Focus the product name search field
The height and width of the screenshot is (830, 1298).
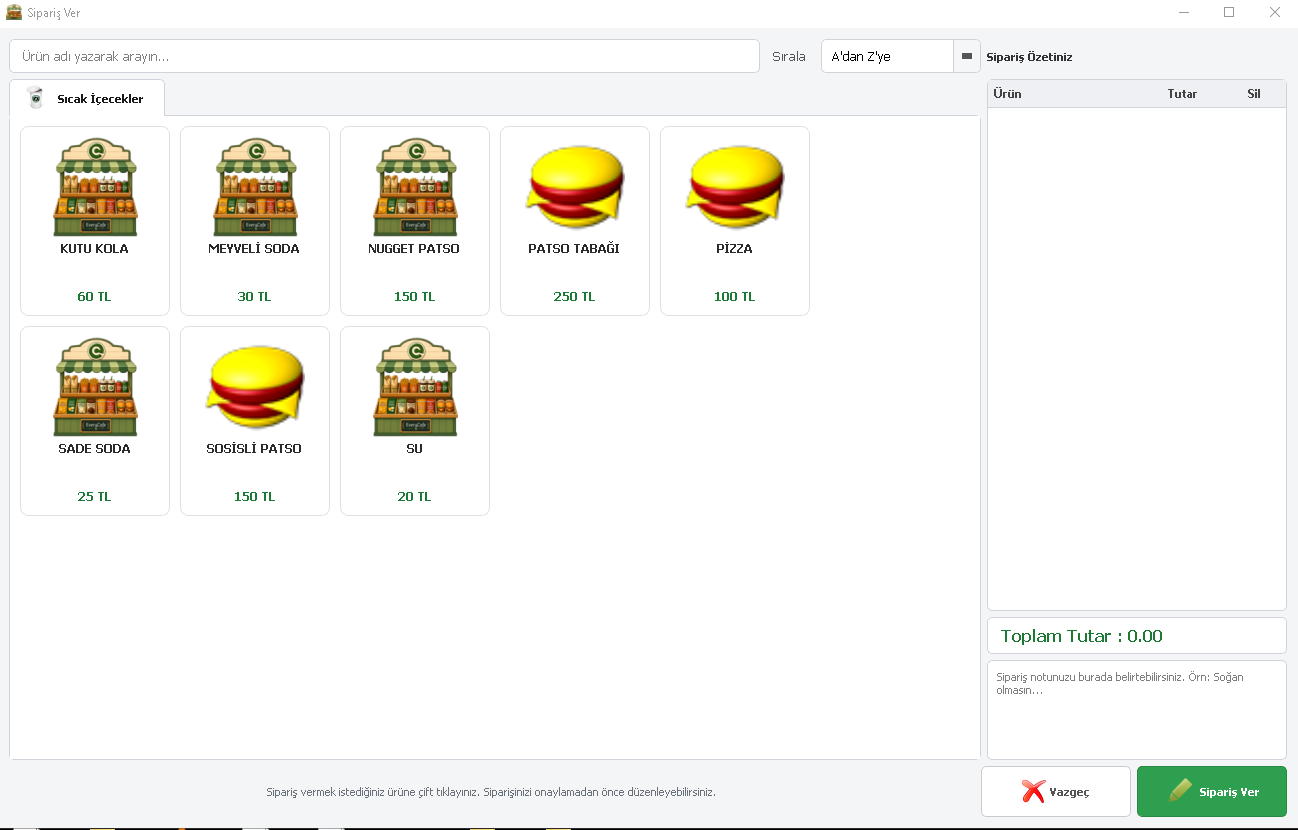(385, 56)
